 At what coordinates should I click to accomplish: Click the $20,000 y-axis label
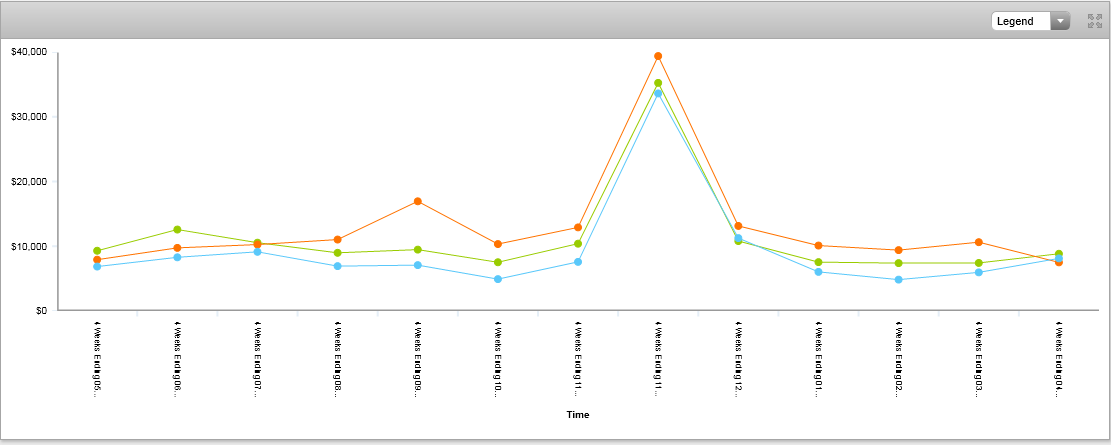tap(30, 181)
